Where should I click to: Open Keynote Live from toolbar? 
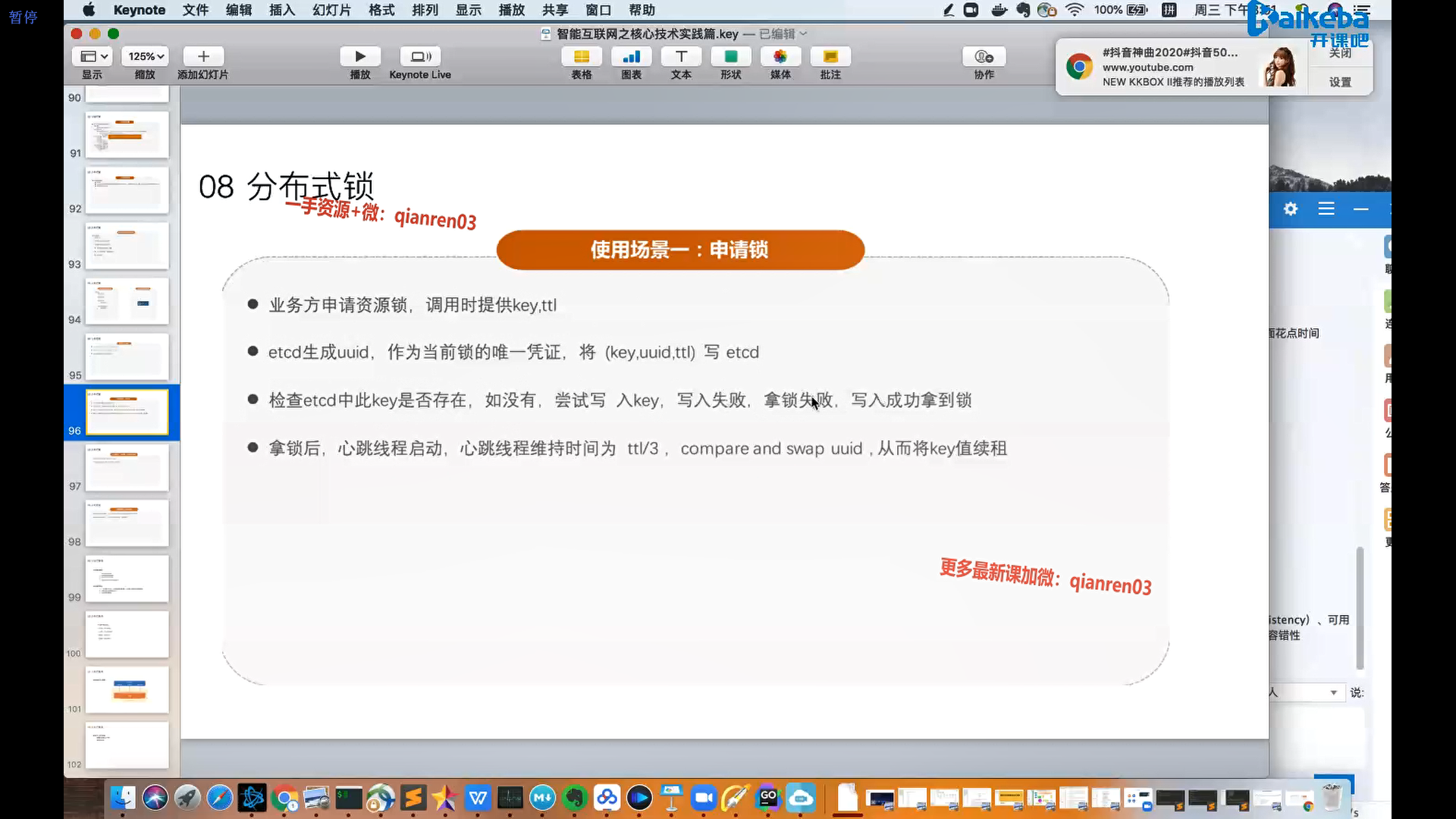[x=420, y=57]
